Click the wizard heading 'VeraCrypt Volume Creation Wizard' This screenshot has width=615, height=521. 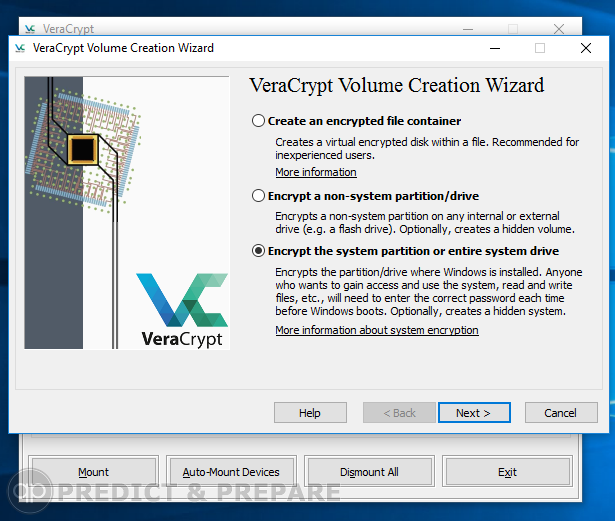(397, 86)
